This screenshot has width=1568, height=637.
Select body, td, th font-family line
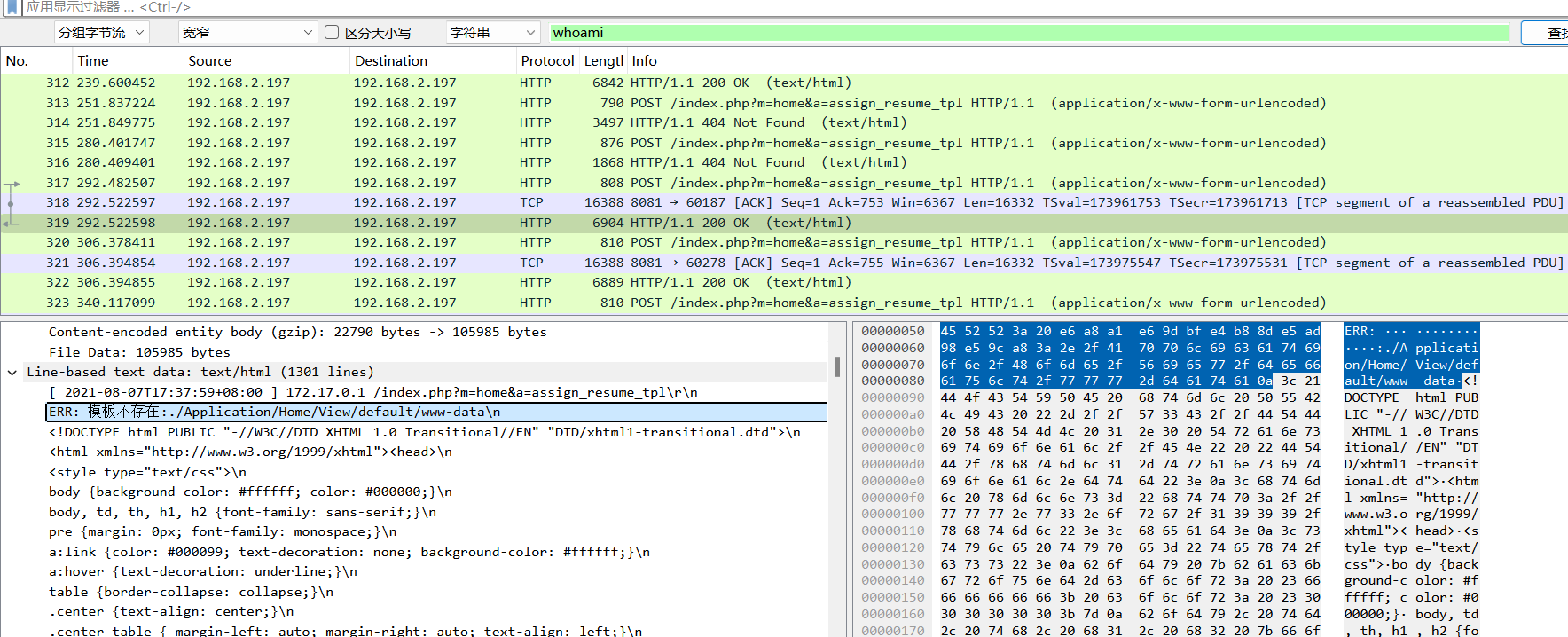pos(242,512)
